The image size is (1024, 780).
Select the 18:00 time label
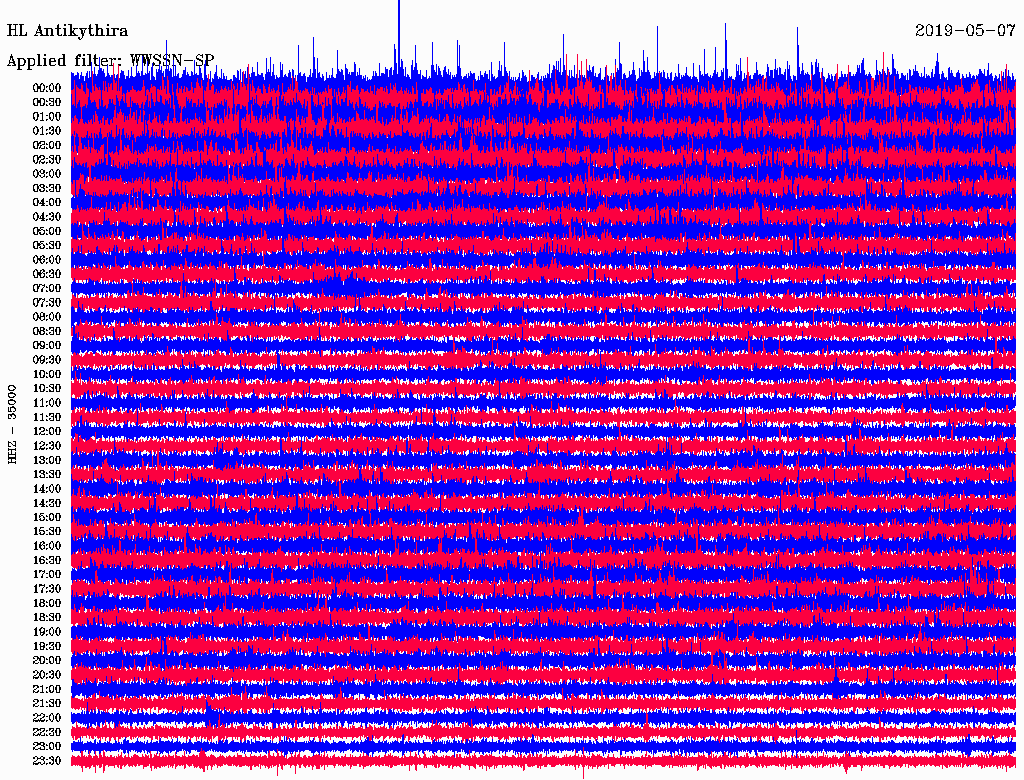46,603
